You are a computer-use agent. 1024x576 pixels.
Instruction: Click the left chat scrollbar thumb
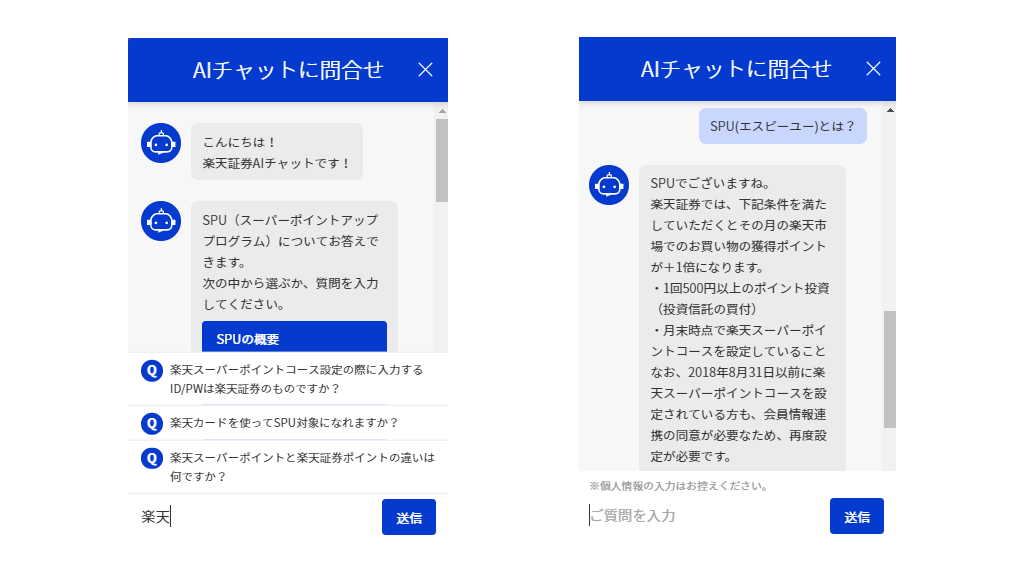click(x=442, y=160)
